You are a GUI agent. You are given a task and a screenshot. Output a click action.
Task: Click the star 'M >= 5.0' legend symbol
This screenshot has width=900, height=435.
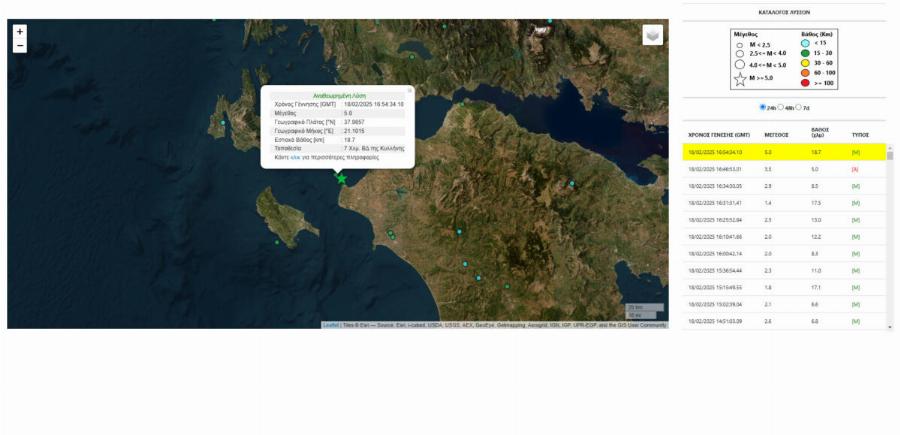pos(740,79)
